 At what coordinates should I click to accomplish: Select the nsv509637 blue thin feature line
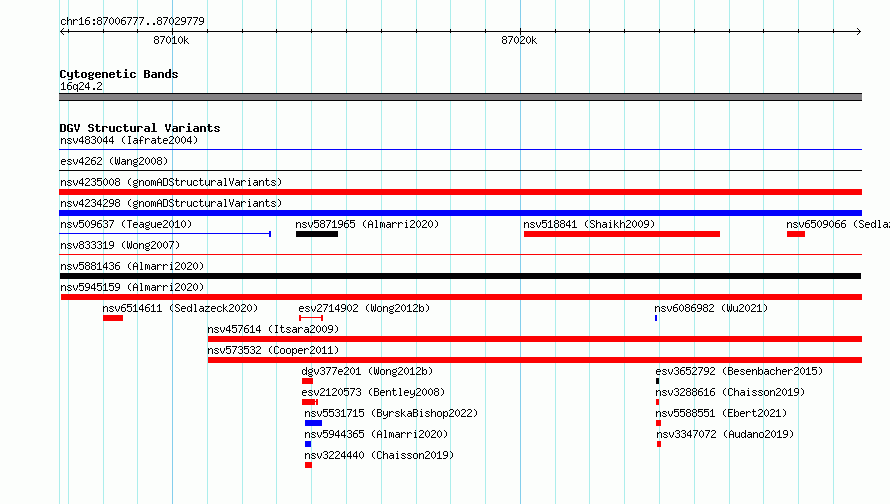coord(165,234)
